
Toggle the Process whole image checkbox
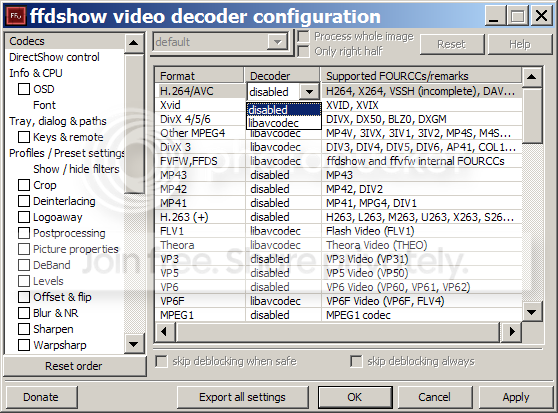tap(304, 36)
